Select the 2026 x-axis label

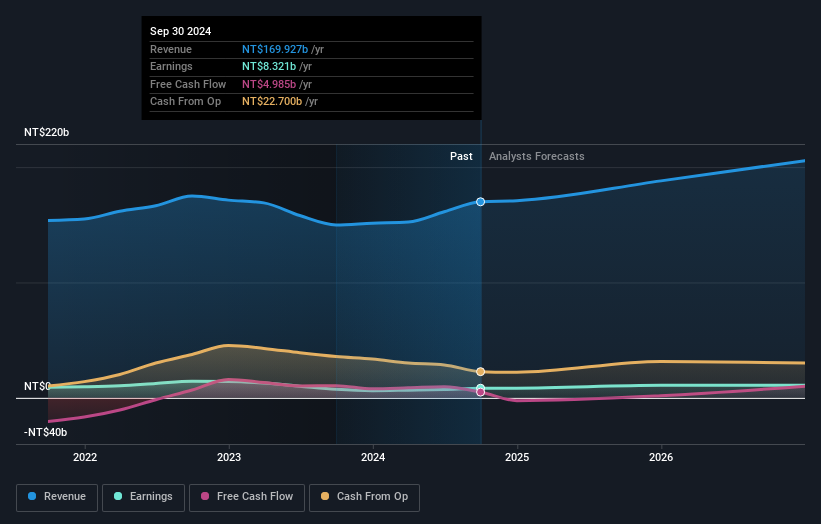point(661,457)
